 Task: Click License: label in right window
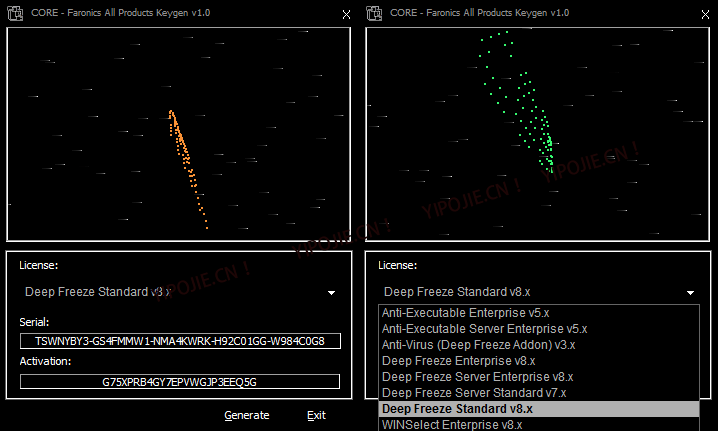coord(397,265)
